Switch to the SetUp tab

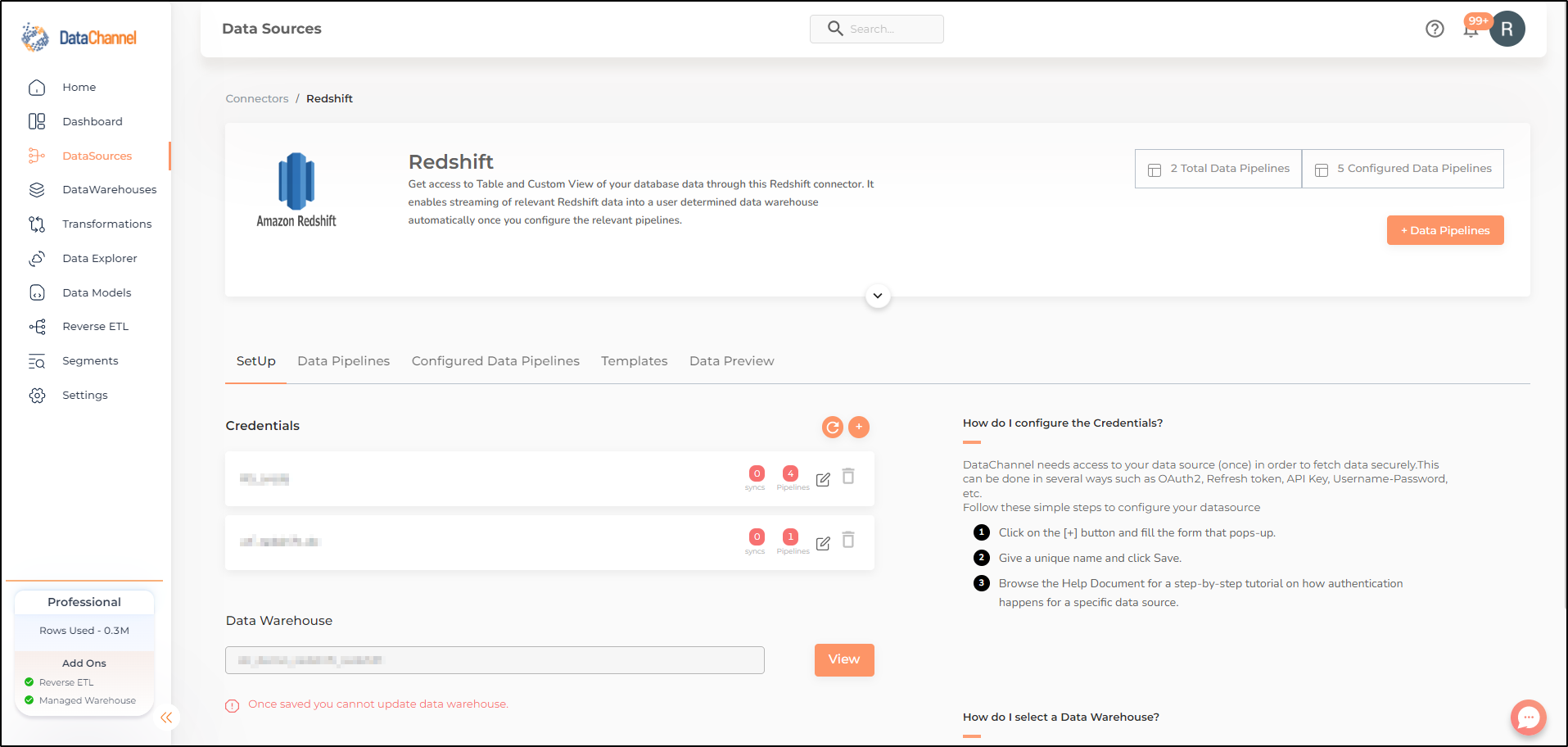(x=256, y=361)
